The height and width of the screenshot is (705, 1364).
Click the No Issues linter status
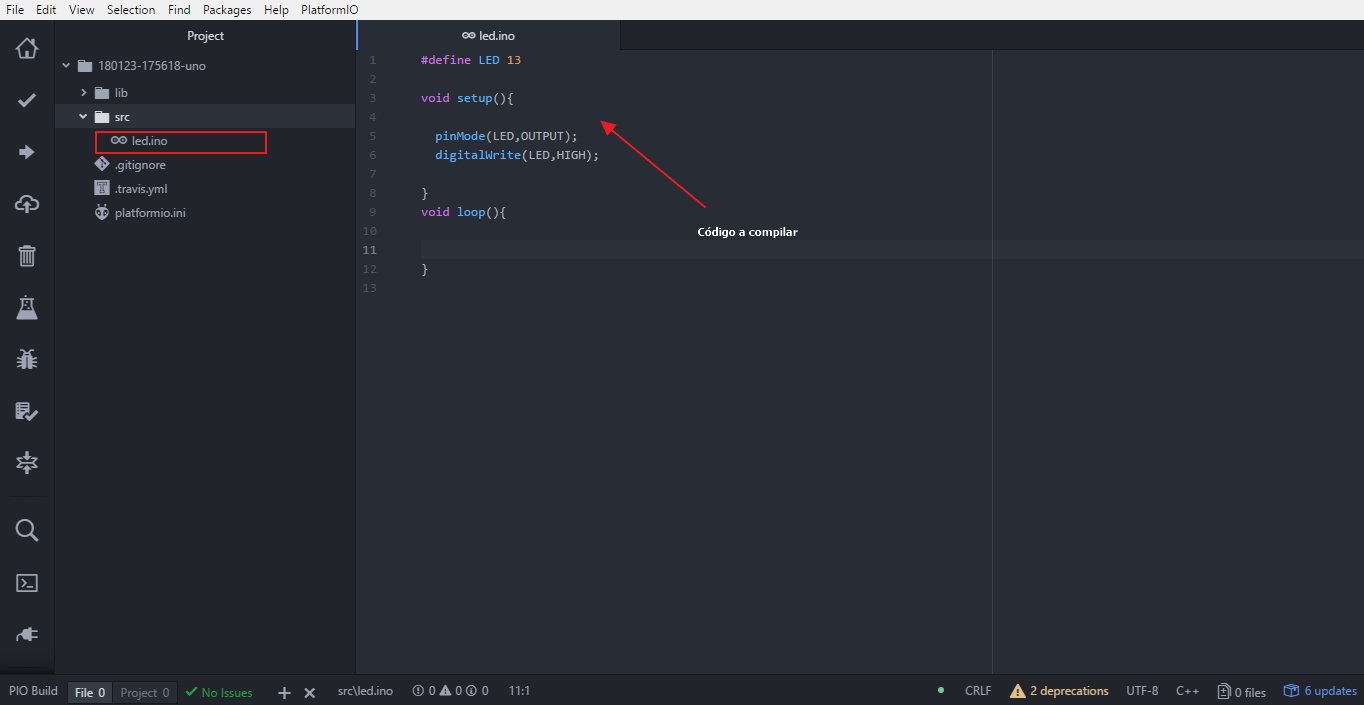[219, 692]
